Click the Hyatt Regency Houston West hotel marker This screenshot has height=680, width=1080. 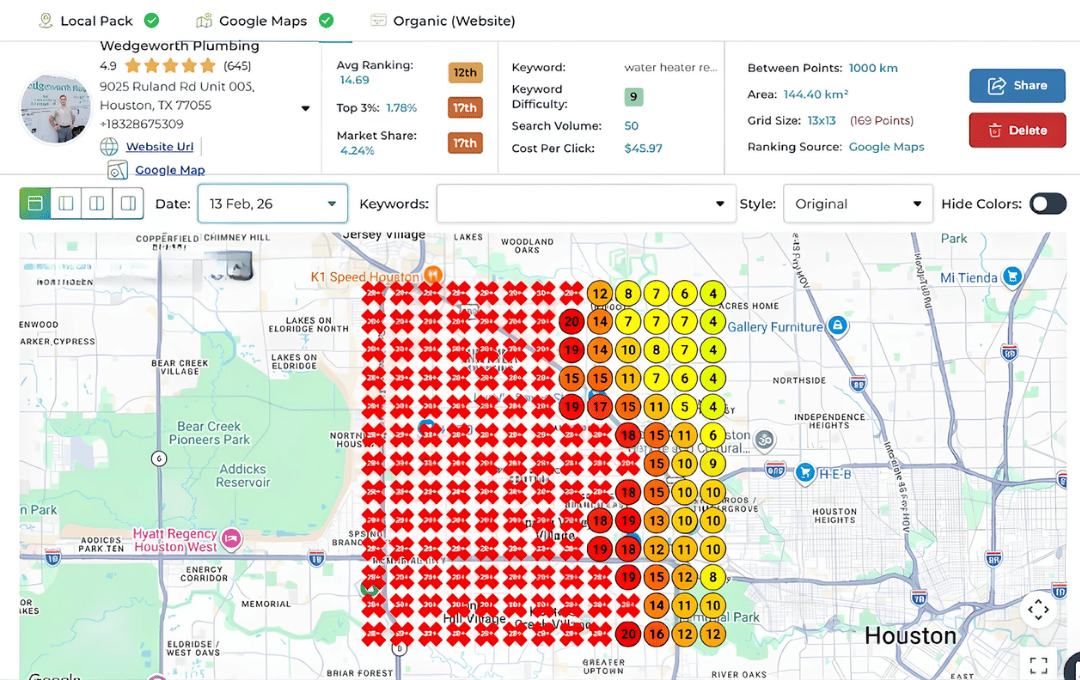(232, 539)
